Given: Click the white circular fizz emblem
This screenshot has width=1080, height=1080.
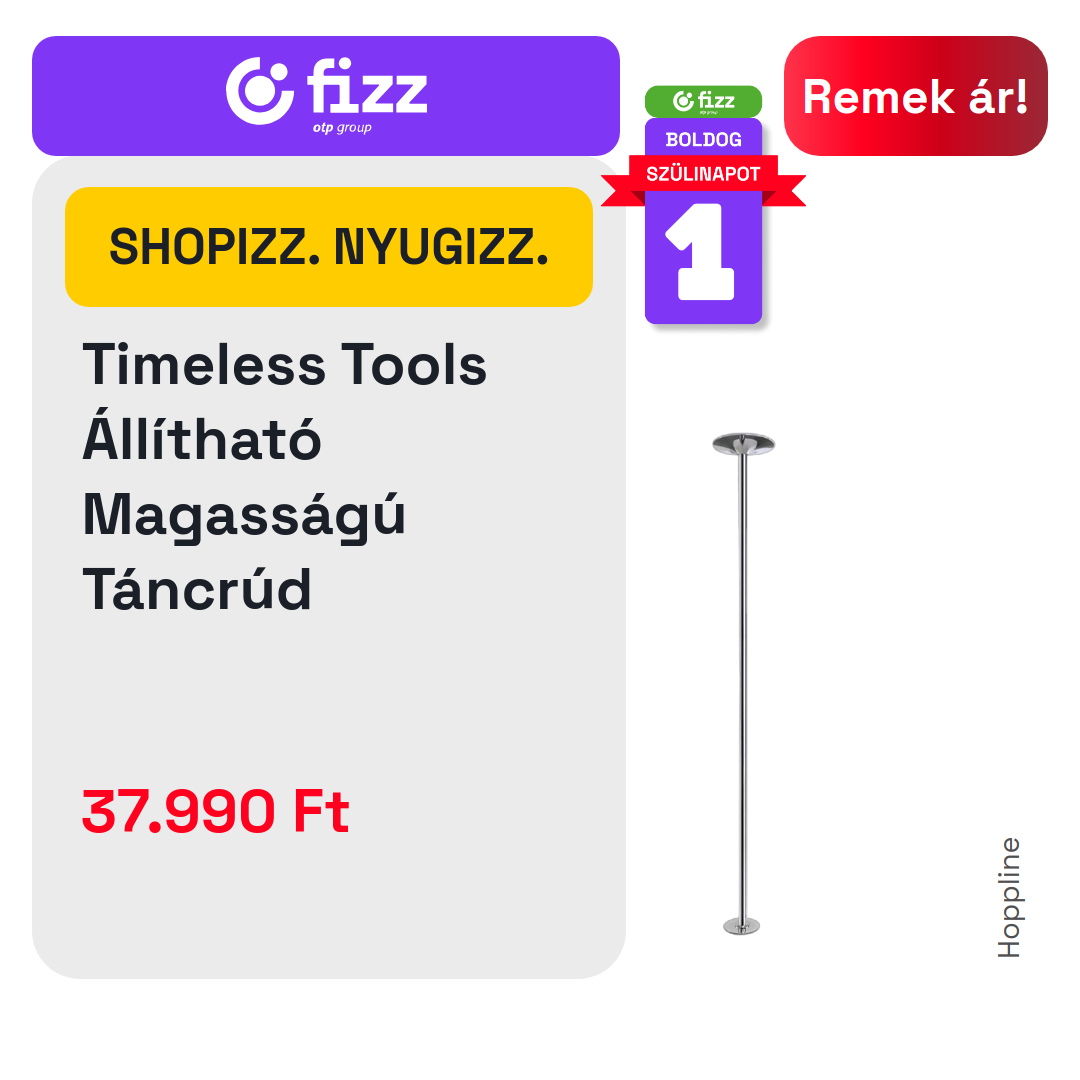Looking at the screenshot, I should (260, 91).
